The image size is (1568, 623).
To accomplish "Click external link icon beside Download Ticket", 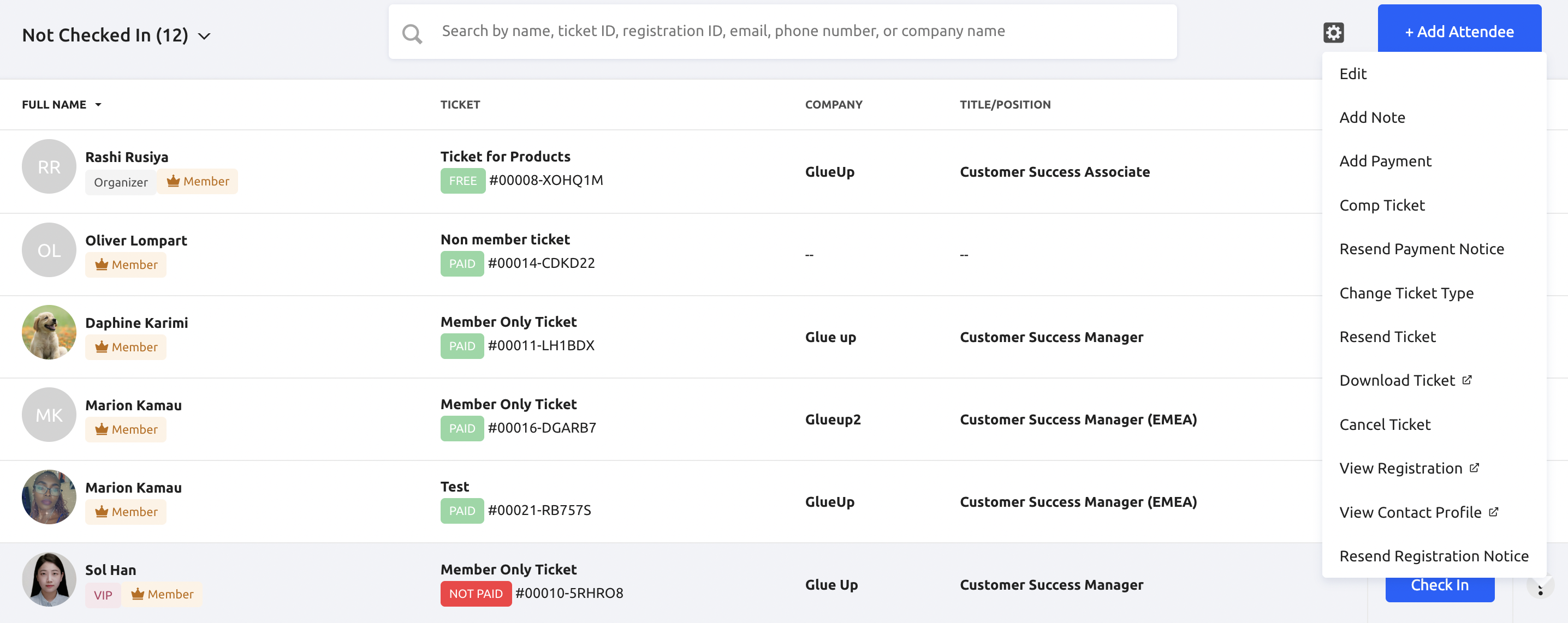I will point(1467,380).
